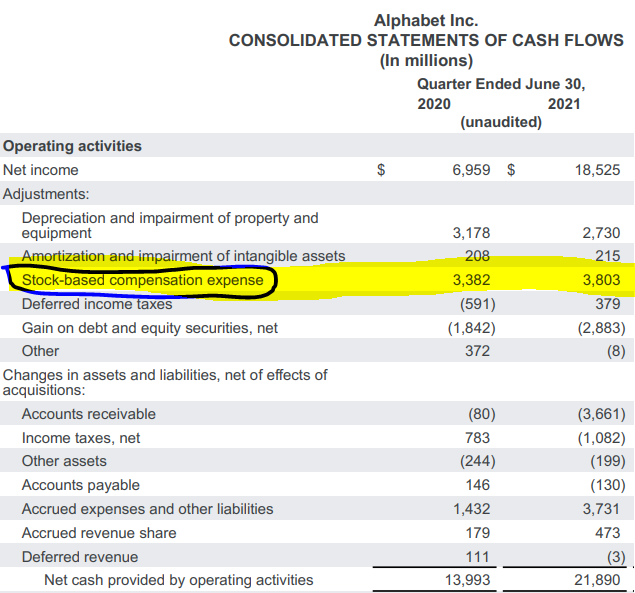Click the 'Net income' row label
This screenshot has height=593, width=635.
(40, 170)
